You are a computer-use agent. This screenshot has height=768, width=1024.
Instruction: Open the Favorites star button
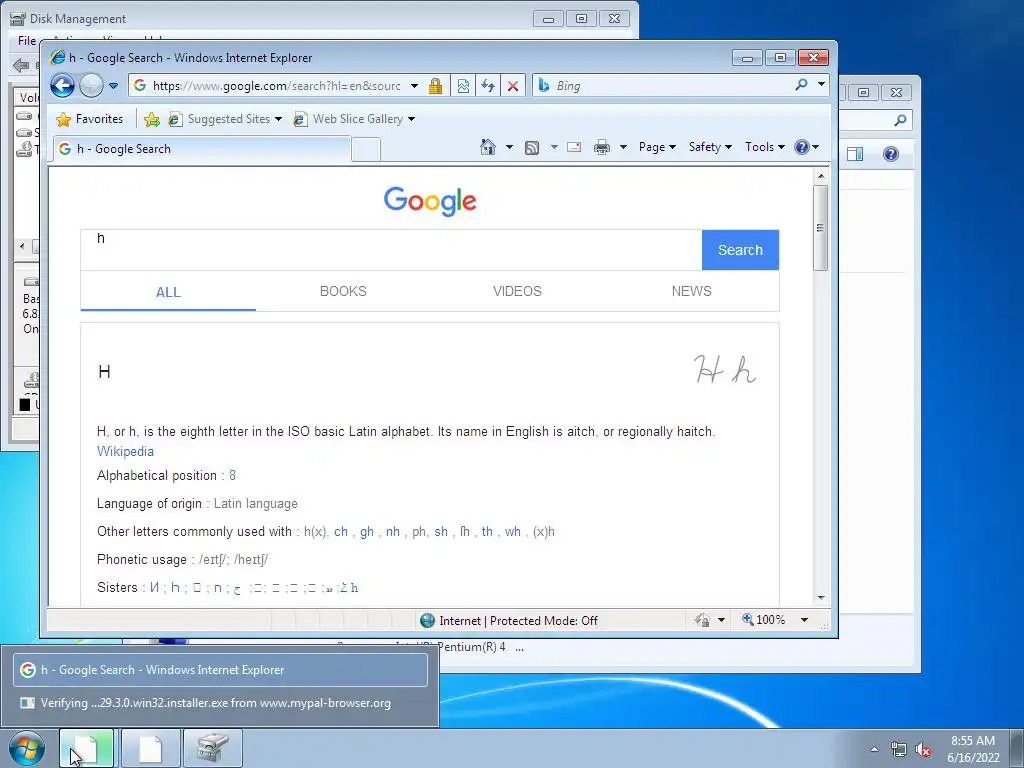(89, 119)
